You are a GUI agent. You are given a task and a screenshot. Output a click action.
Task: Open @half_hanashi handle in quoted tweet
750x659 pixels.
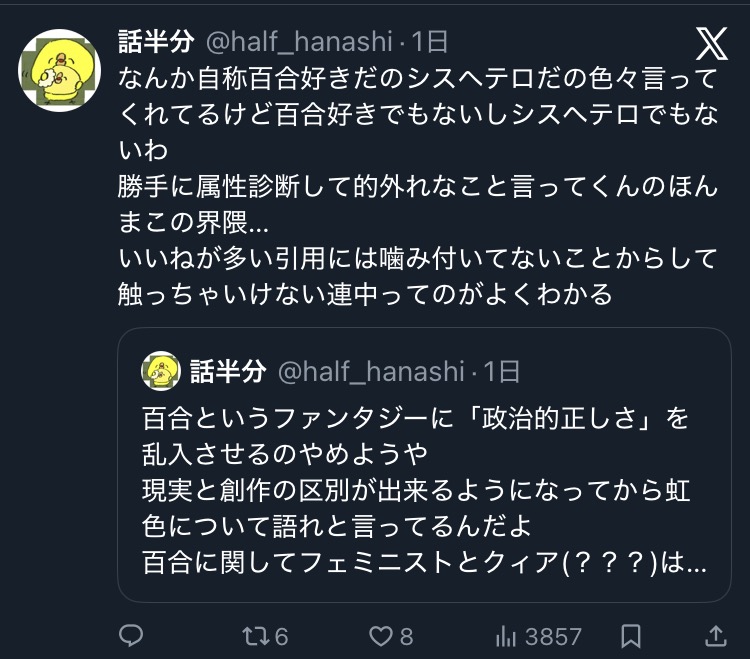click(370, 371)
